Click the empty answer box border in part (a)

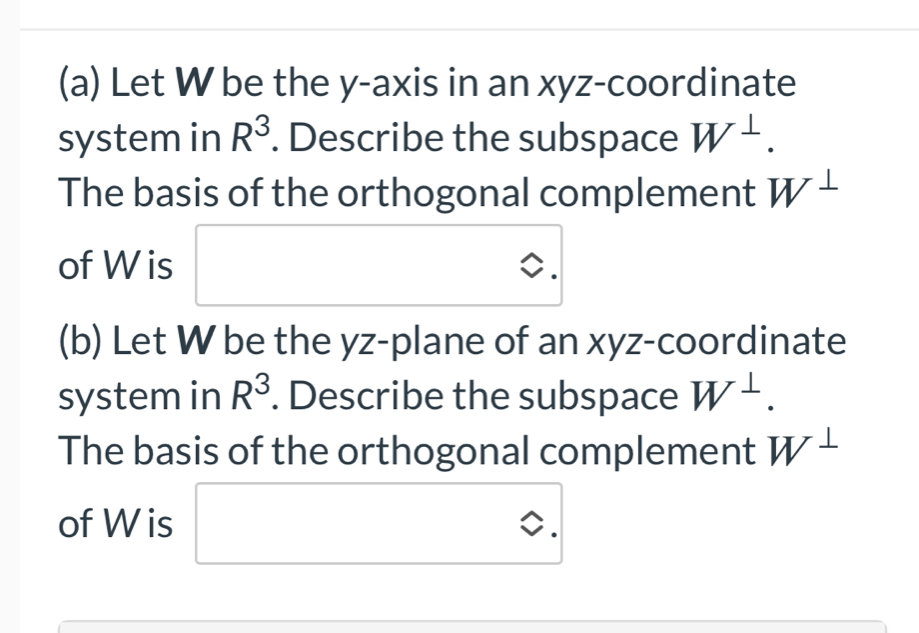click(x=378, y=227)
